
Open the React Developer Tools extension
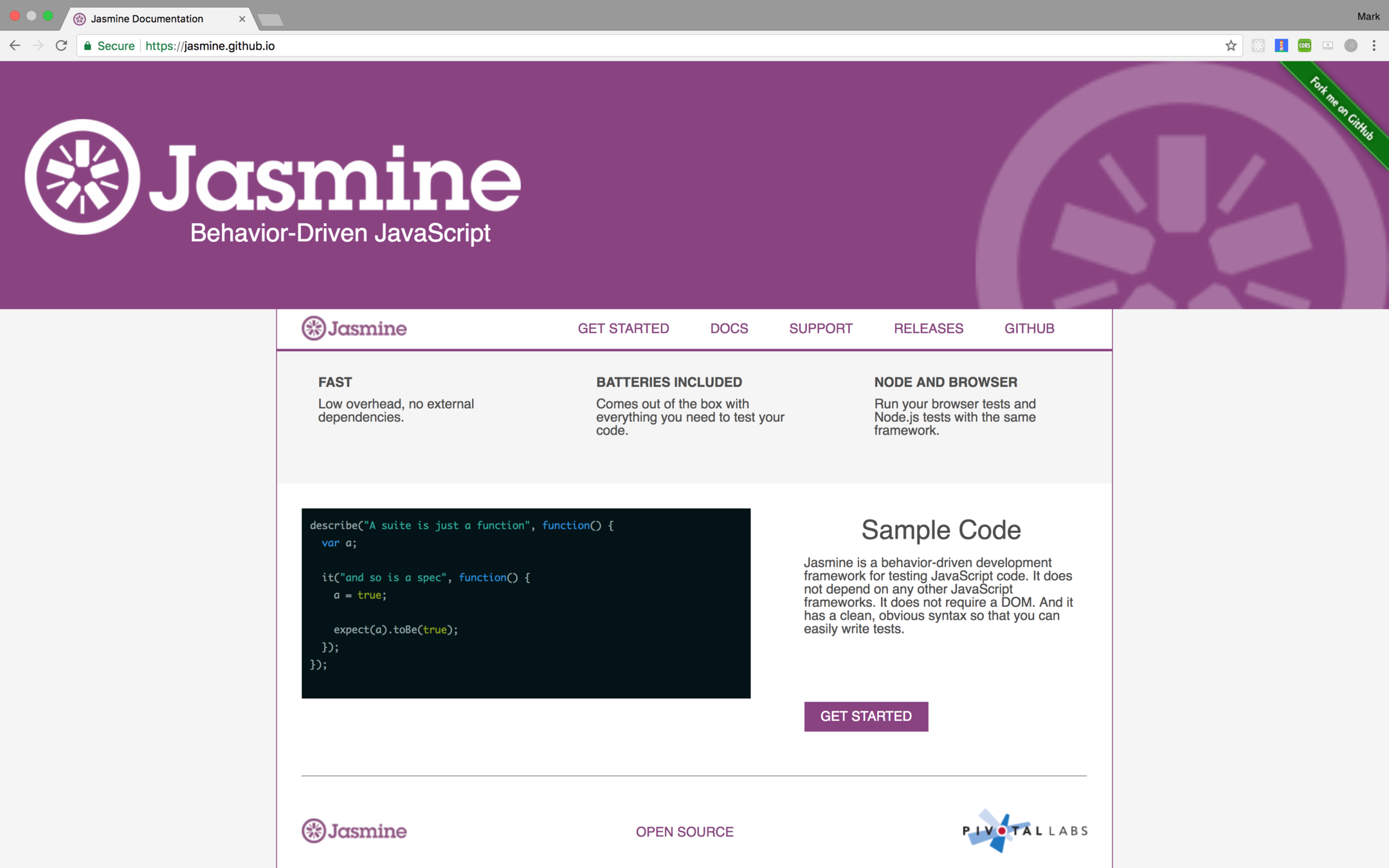pos(1258,46)
